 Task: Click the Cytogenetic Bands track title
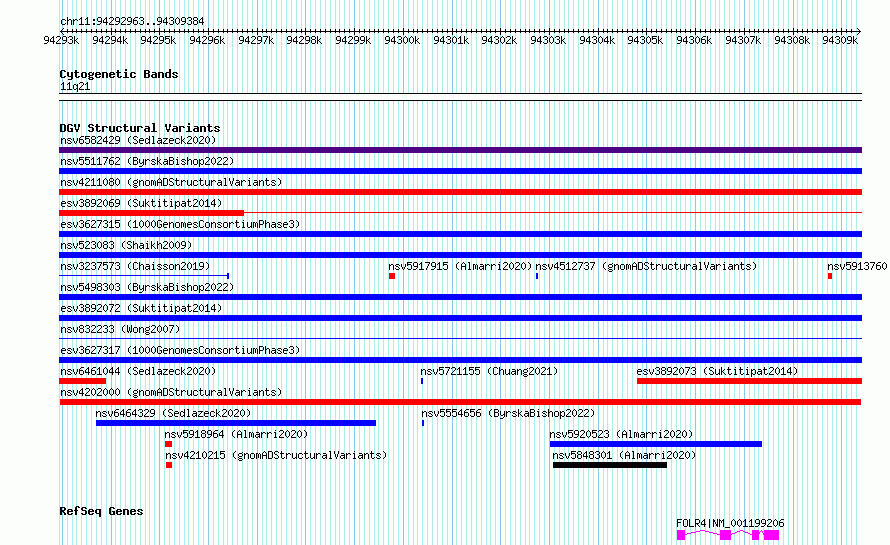click(x=119, y=74)
